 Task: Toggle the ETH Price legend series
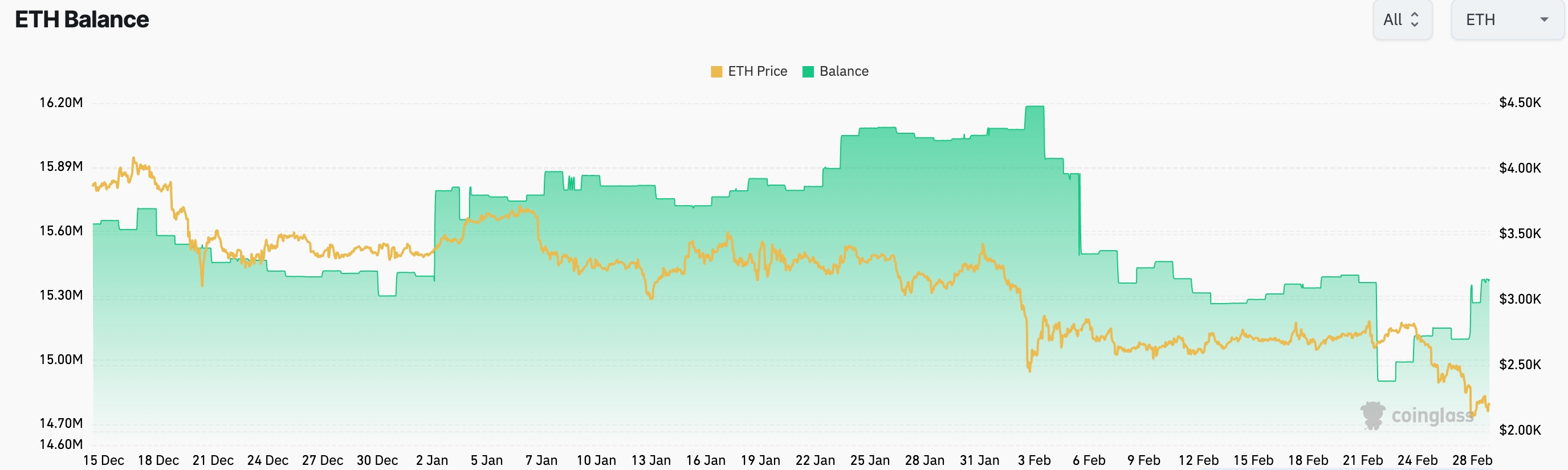749,71
